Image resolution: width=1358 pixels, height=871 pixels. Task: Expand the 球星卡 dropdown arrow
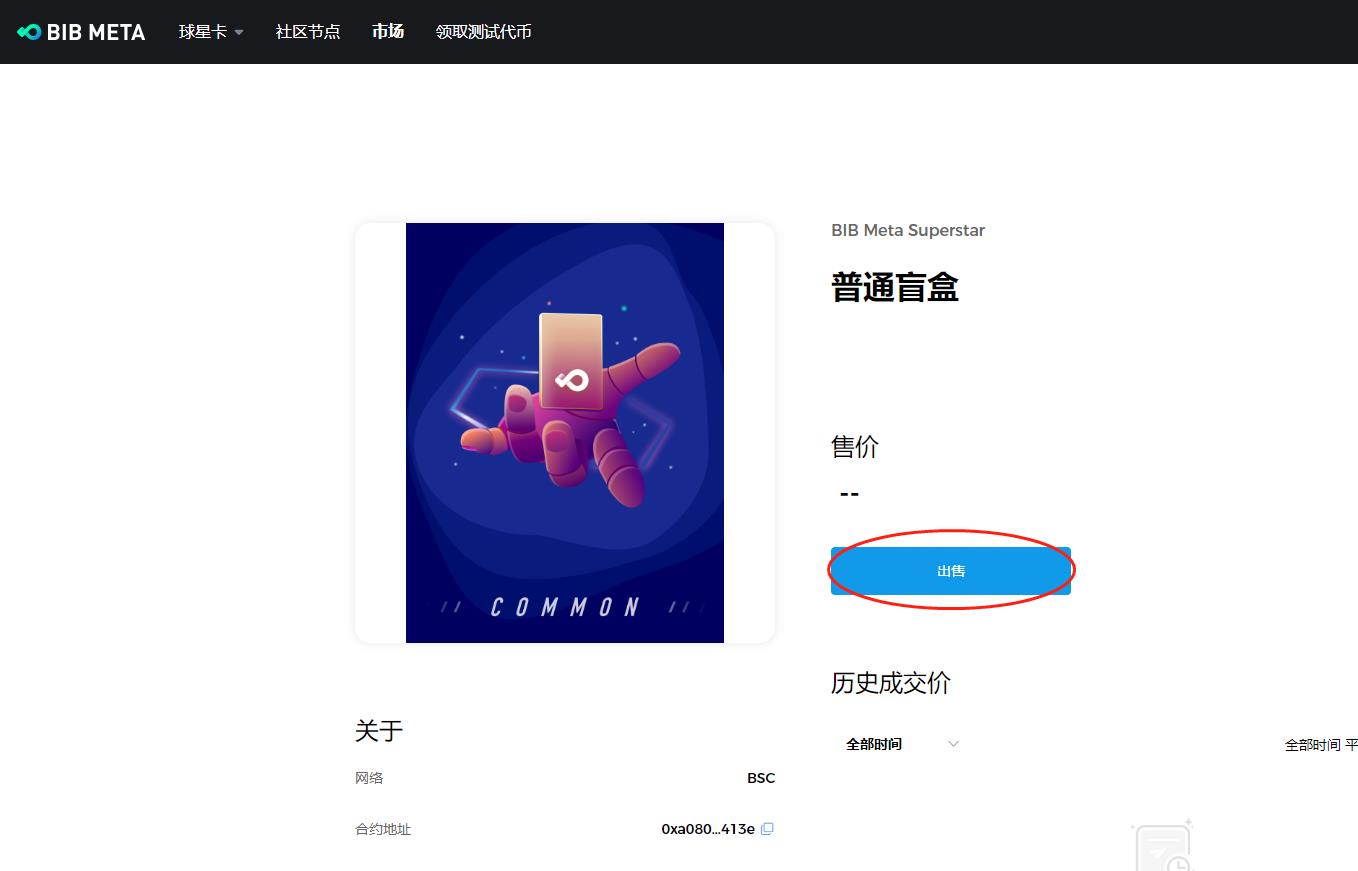pyautogui.click(x=239, y=32)
